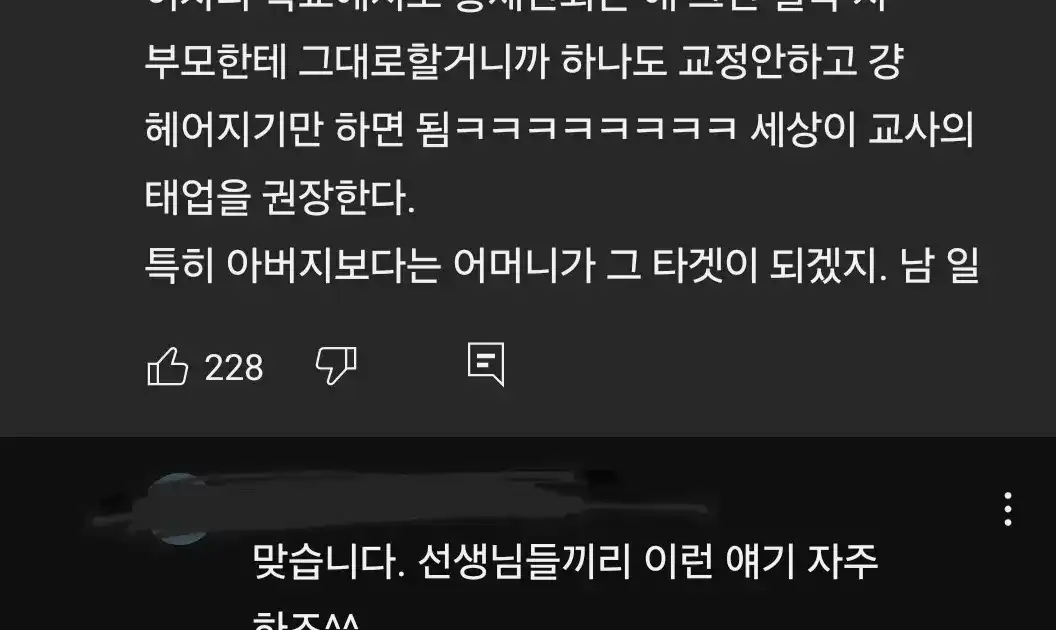
Task: Tap the line starting with 부모한테 그대로할거니까
Action: coord(523,61)
